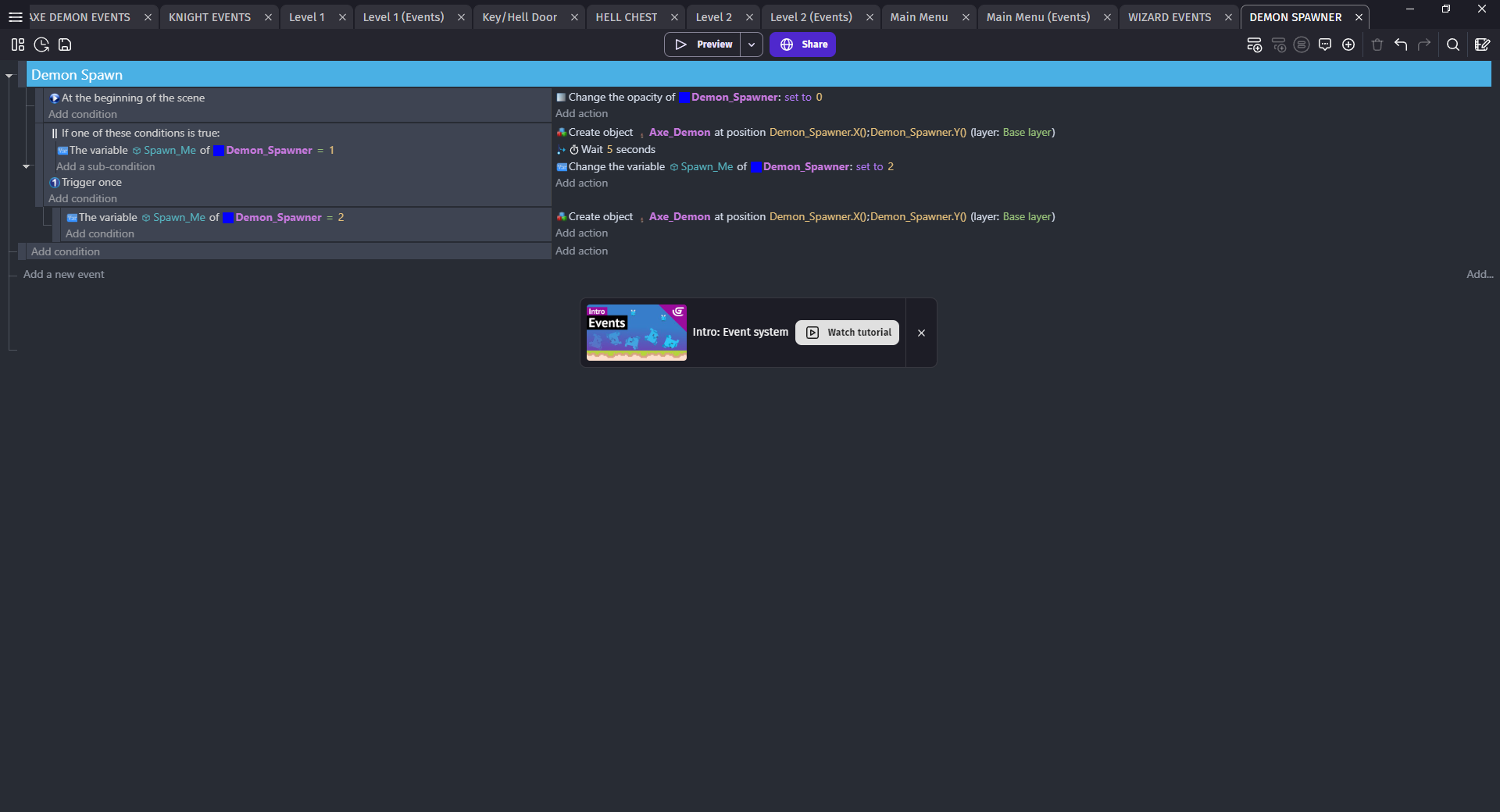Viewport: 1500px width, 812px height.
Task: Add a new empty event from the toolbar
Action: pos(1254,45)
